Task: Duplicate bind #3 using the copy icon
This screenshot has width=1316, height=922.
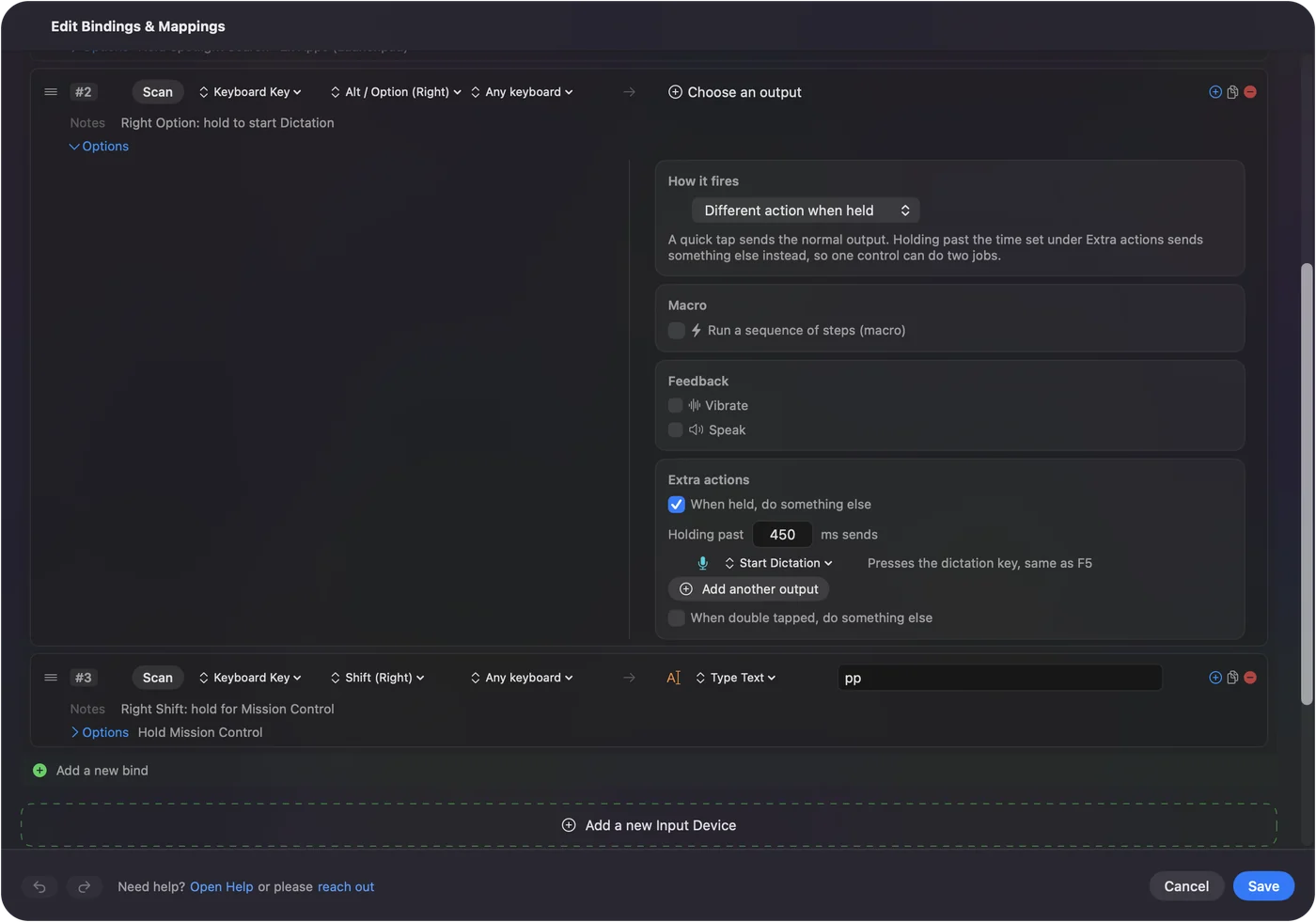Action: click(1232, 678)
